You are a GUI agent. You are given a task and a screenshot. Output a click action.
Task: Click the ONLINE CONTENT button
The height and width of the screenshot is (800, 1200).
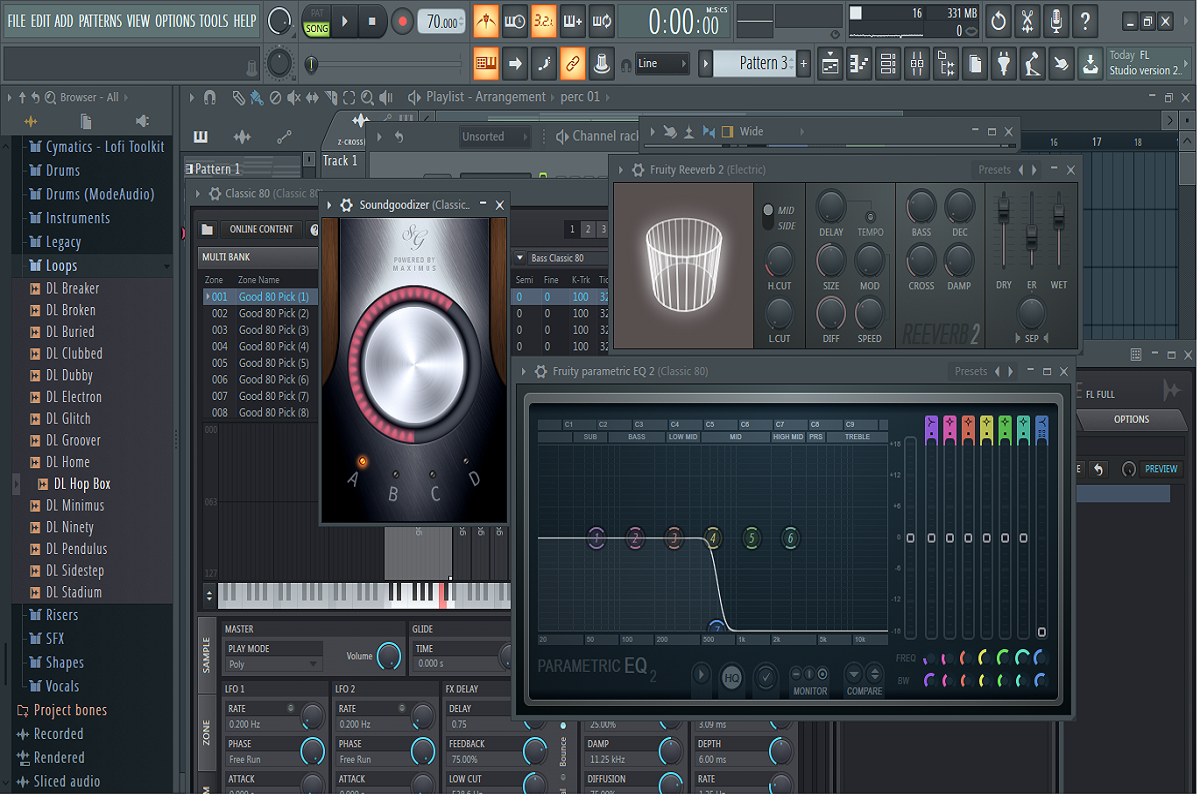pyautogui.click(x=261, y=229)
